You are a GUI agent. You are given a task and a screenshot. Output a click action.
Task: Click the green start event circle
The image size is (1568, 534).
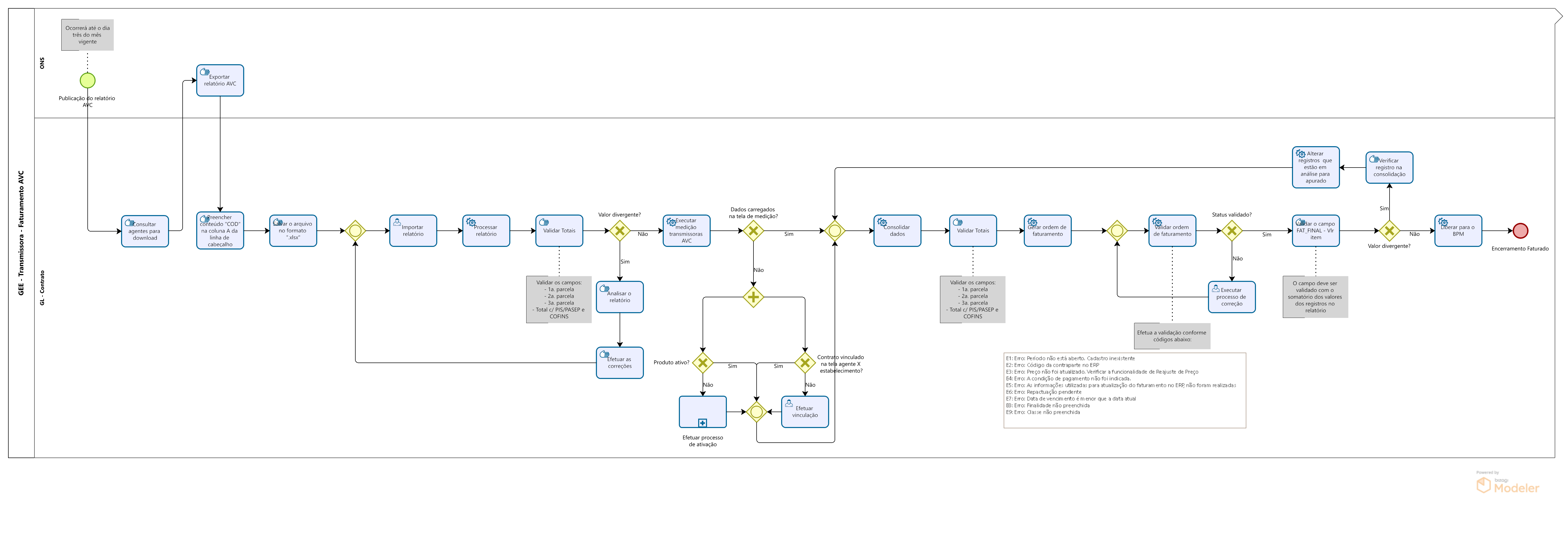88,80
